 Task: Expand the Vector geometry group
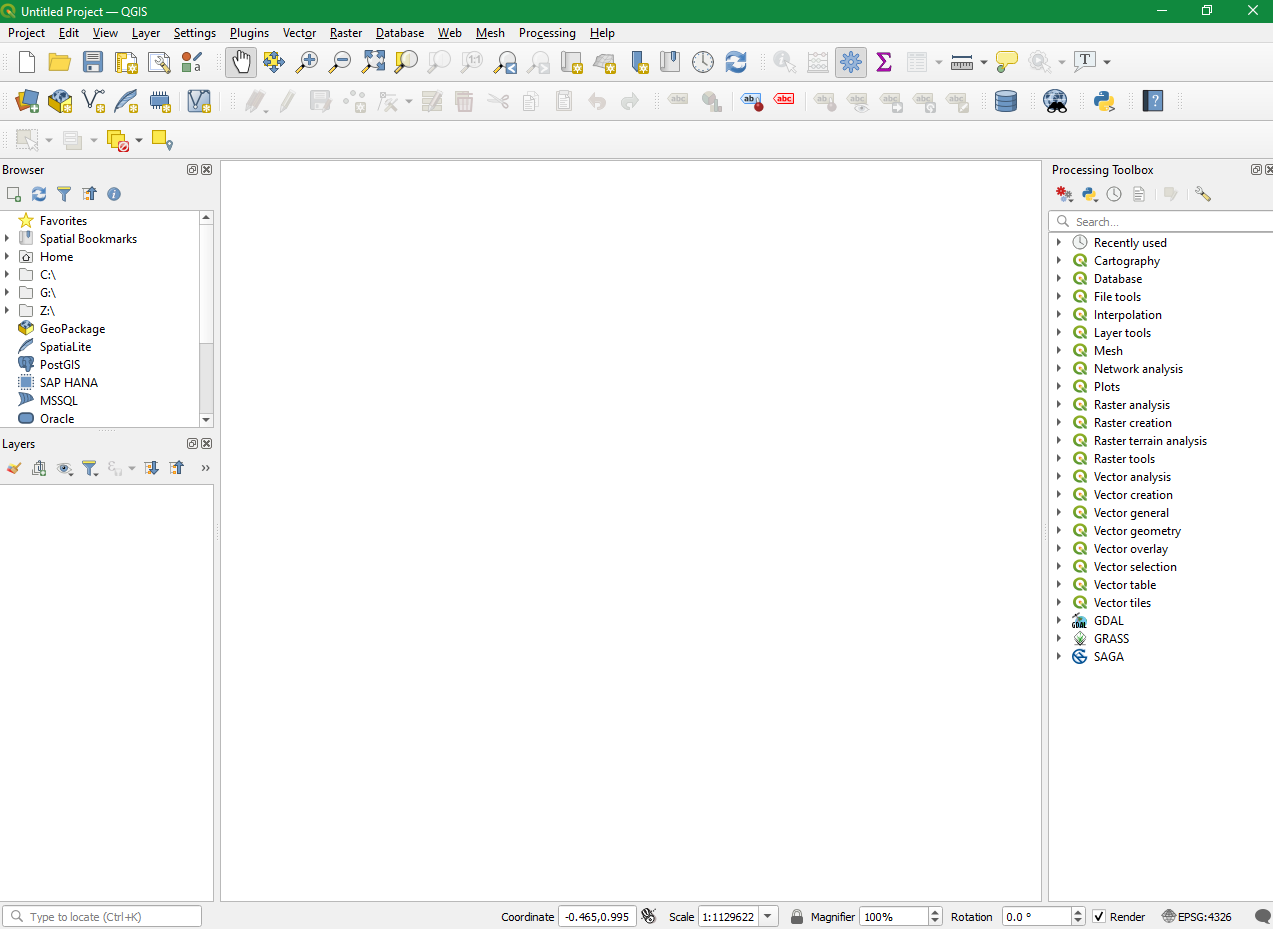point(1059,531)
